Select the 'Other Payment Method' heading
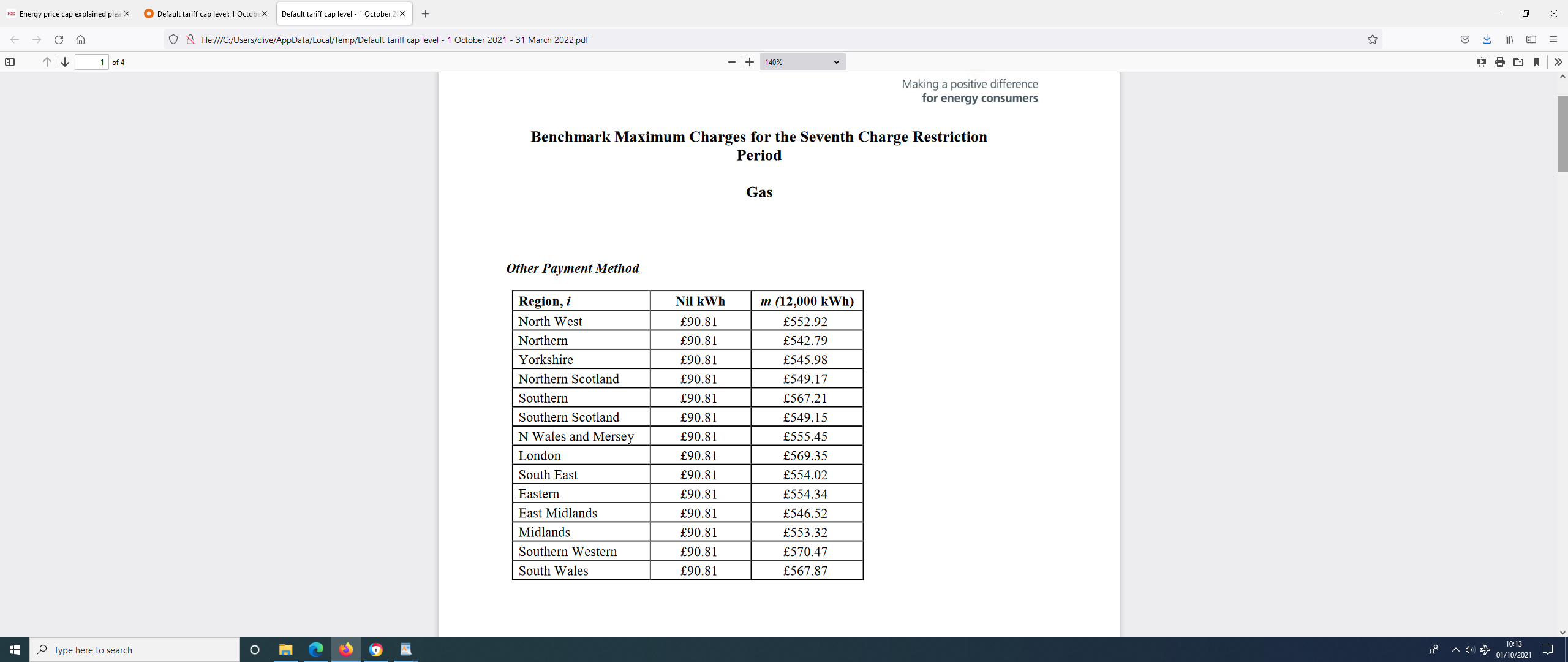1568x662 pixels. 572,268
